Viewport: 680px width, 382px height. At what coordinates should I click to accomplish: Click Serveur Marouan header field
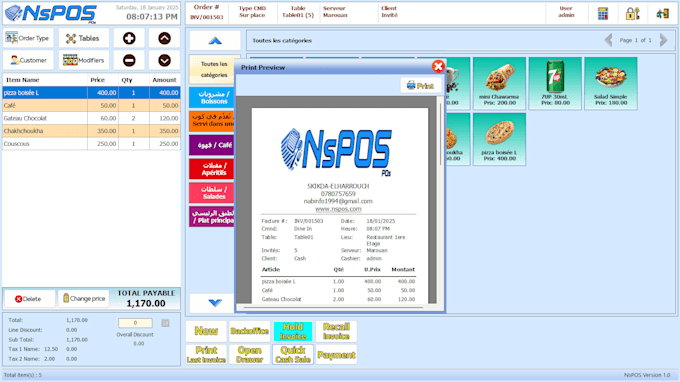click(335, 12)
